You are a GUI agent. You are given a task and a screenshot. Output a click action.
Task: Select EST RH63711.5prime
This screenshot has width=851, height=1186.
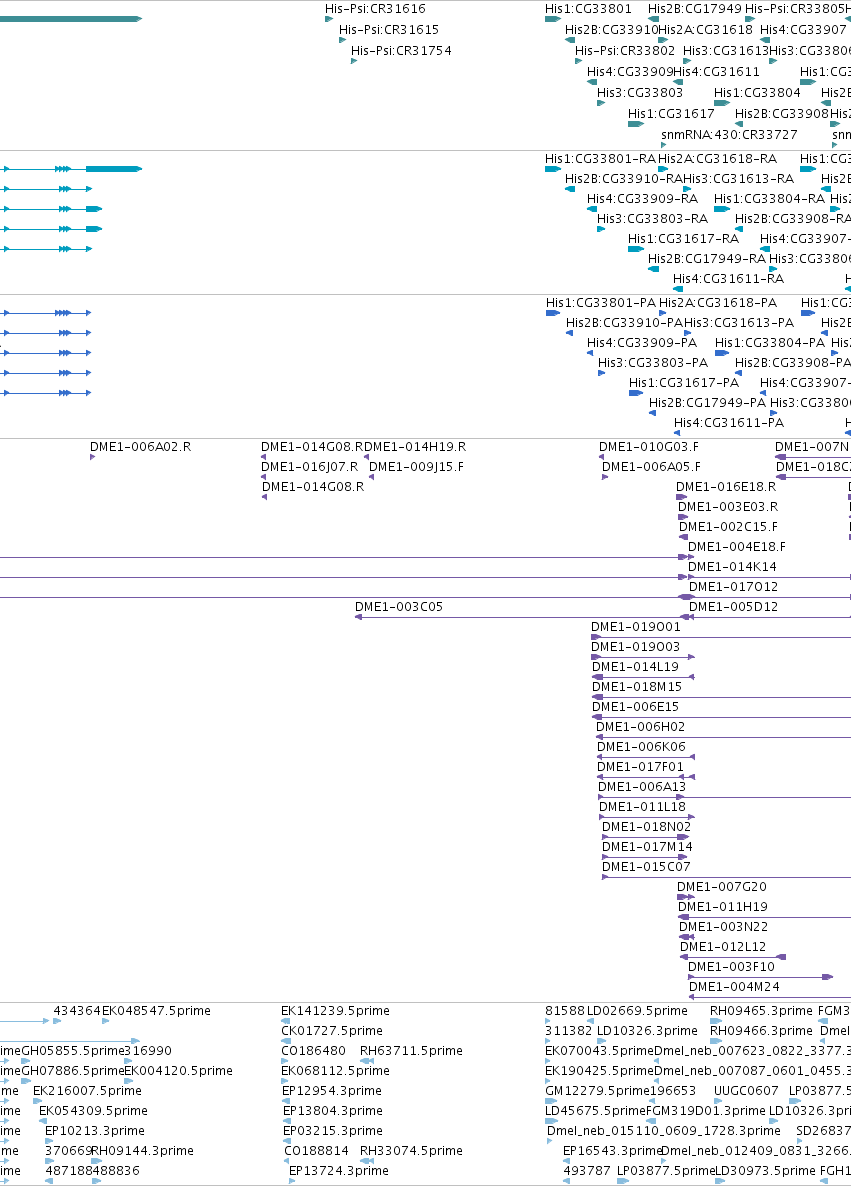411,1051
